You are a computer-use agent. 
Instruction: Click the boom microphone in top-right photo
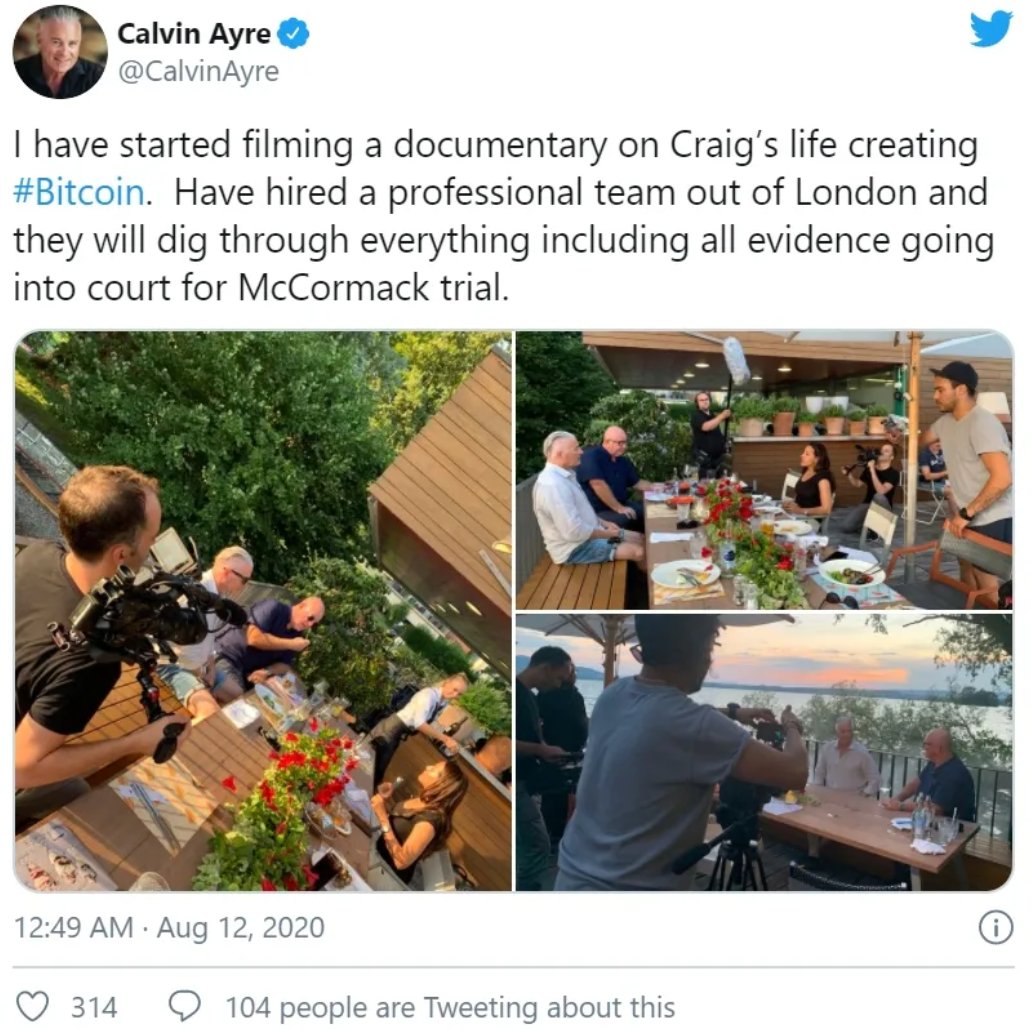(736, 360)
